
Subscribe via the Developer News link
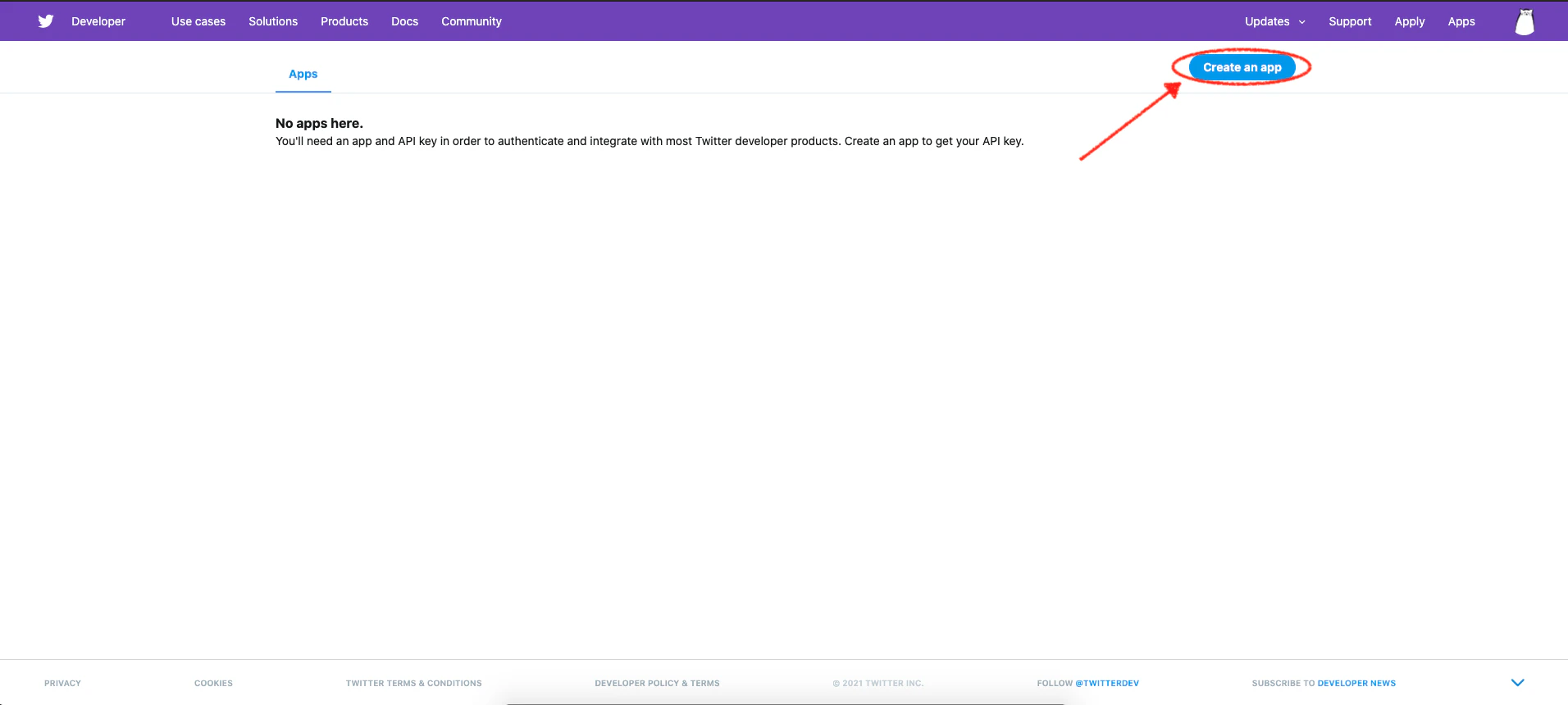coord(1356,683)
